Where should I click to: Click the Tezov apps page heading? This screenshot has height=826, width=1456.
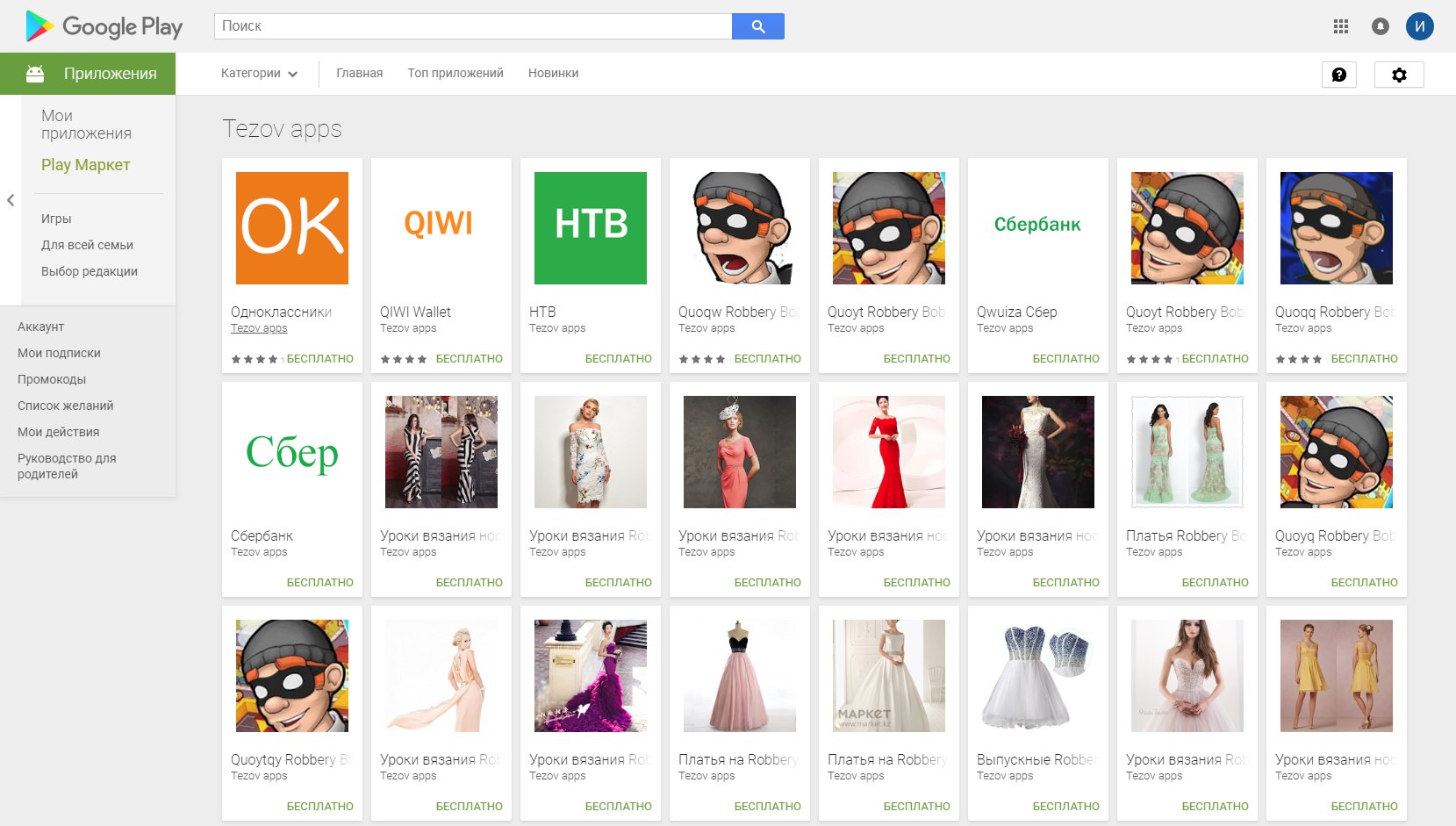(x=282, y=129)
